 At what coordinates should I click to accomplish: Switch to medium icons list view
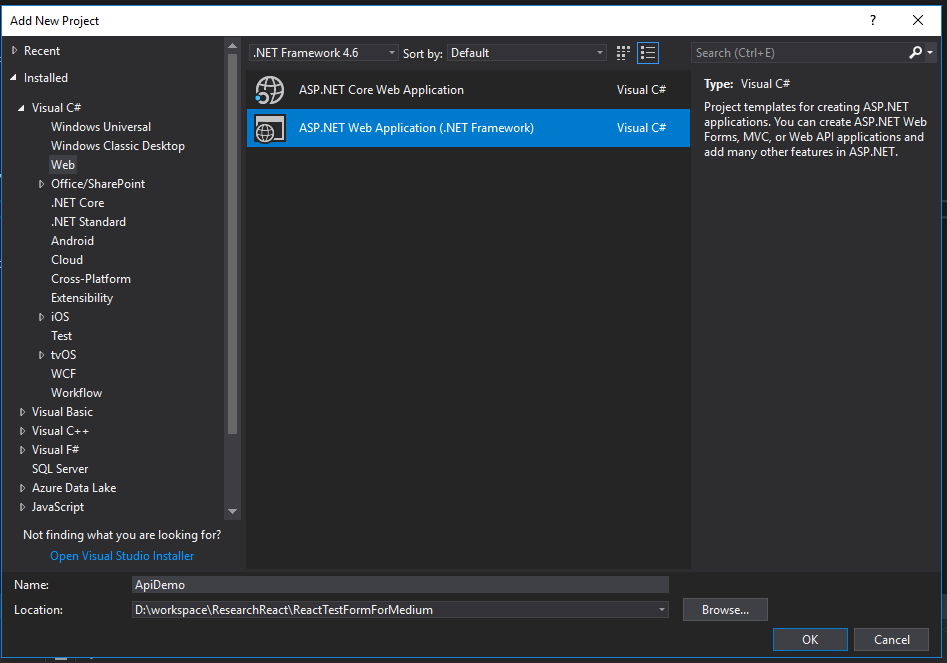(x=648, y=53)
